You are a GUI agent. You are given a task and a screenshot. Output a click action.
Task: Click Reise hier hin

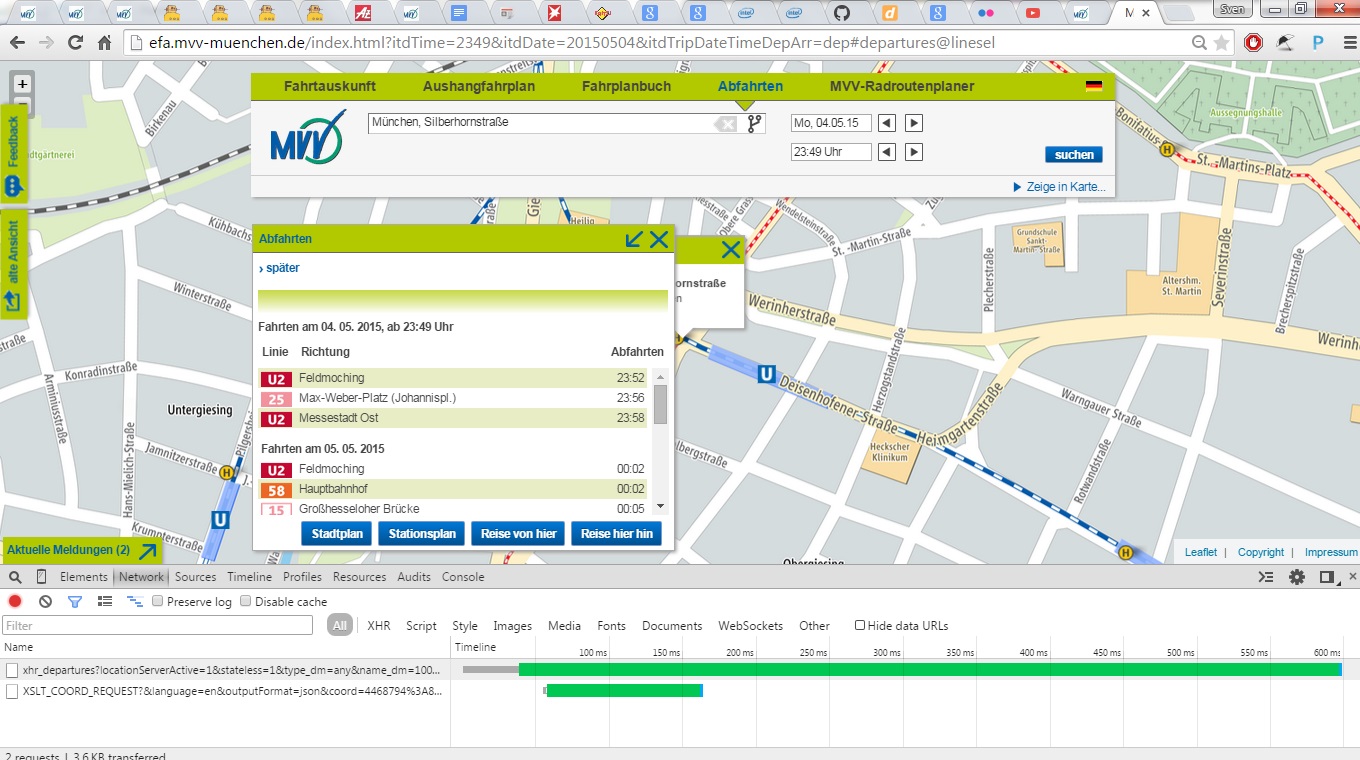pyautogui.click(x=617, y=534)
